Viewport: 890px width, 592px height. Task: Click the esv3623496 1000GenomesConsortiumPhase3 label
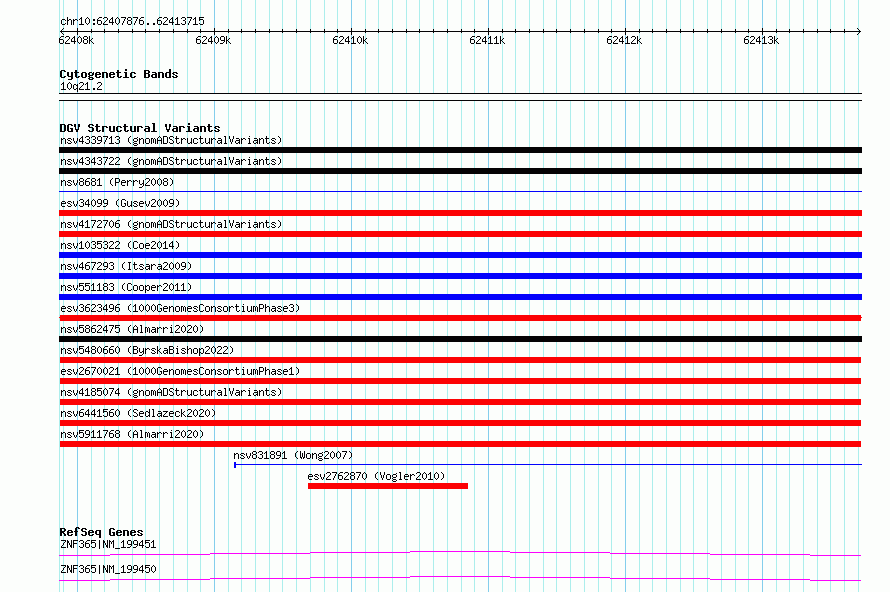tap(180, 308)
